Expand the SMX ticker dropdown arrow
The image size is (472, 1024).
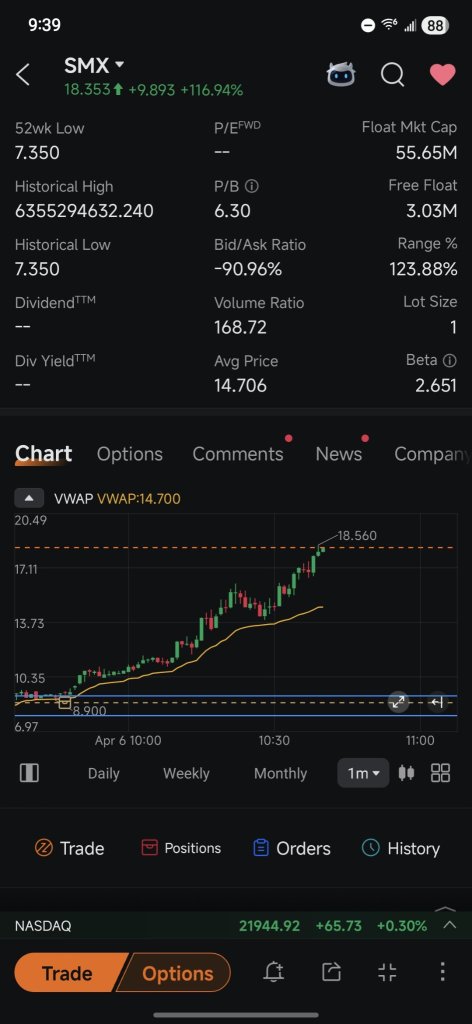(119, 65)
